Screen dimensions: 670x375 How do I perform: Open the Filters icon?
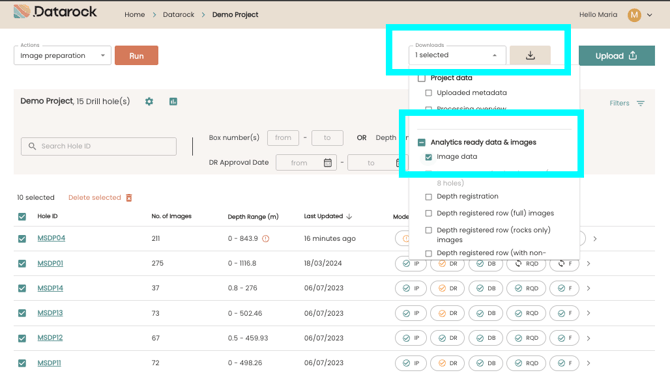pyautogui.click(x=641, y=103)
